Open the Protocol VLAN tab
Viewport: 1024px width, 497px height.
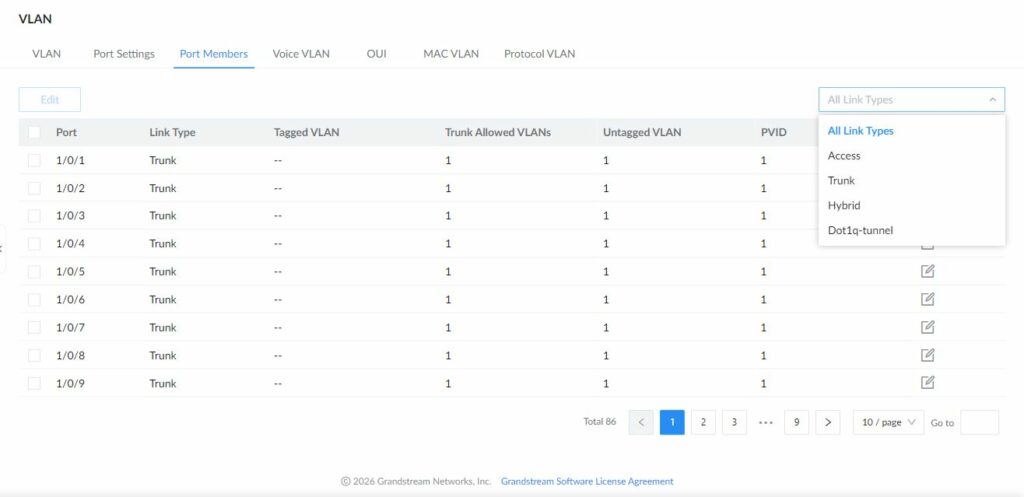pos(539,54)
